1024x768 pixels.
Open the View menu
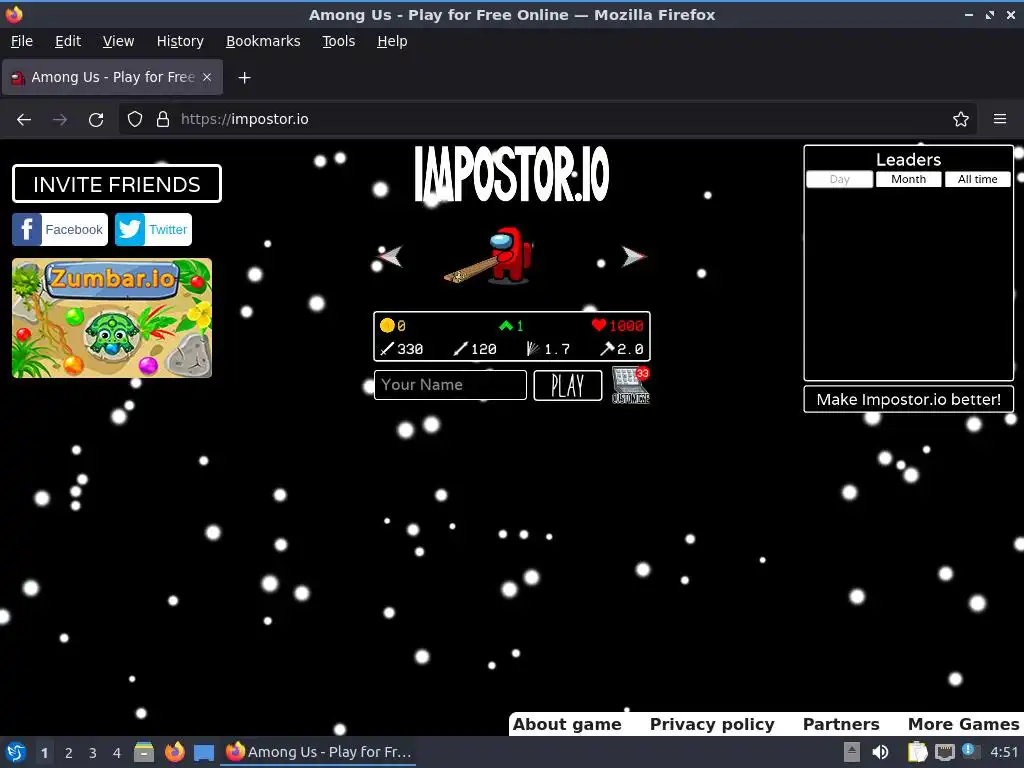(x=118, y=41)
